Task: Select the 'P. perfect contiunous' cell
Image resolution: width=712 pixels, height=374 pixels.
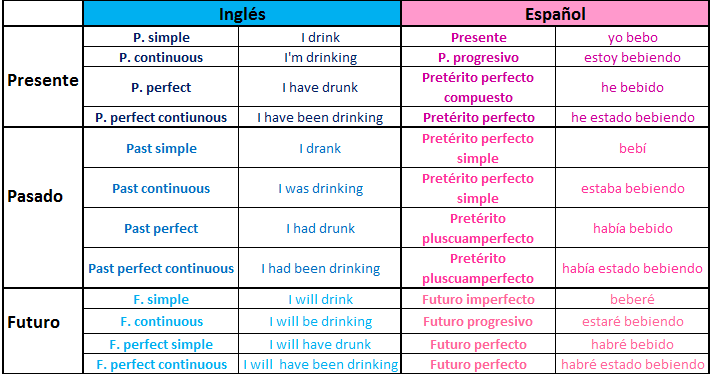Action: coord(161,117)
